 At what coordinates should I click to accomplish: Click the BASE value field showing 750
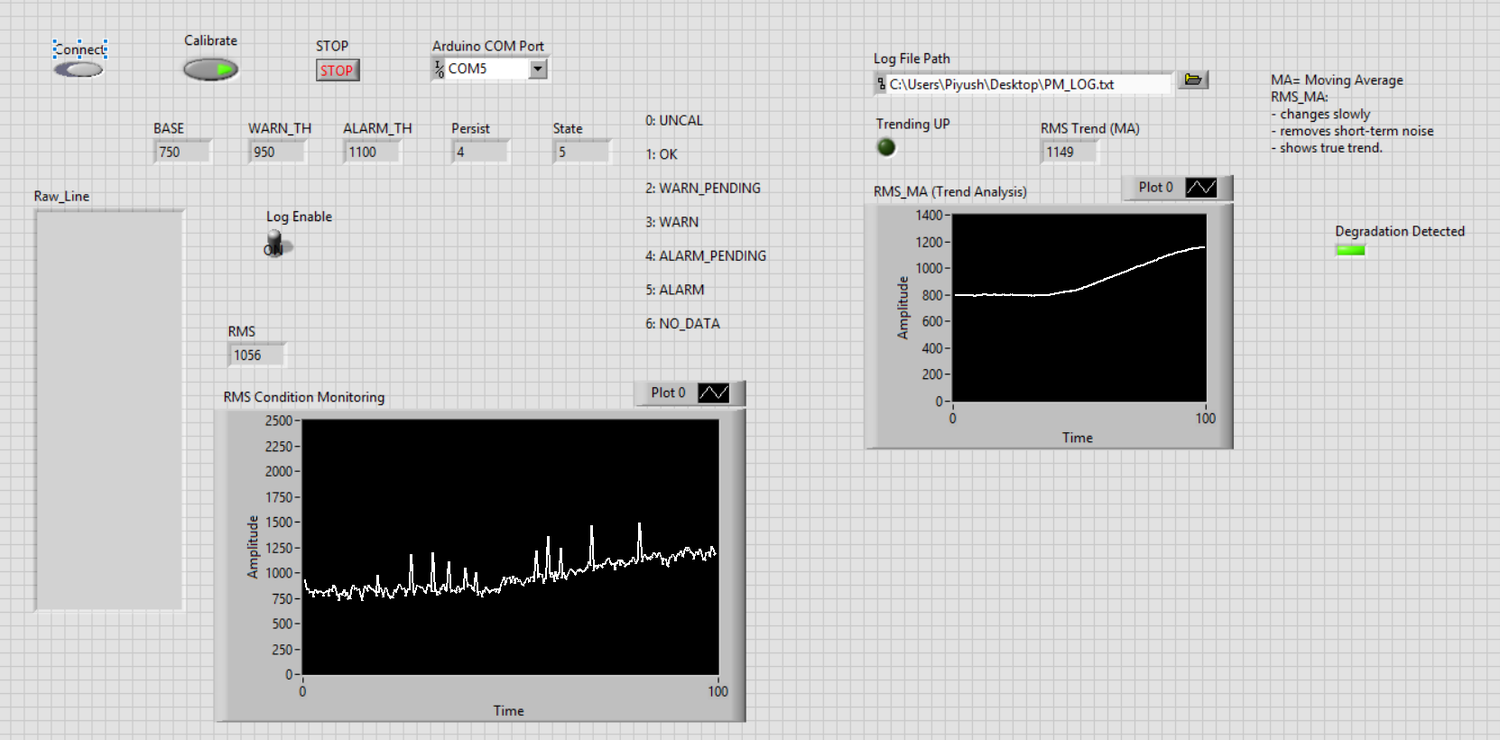[182, 151]
